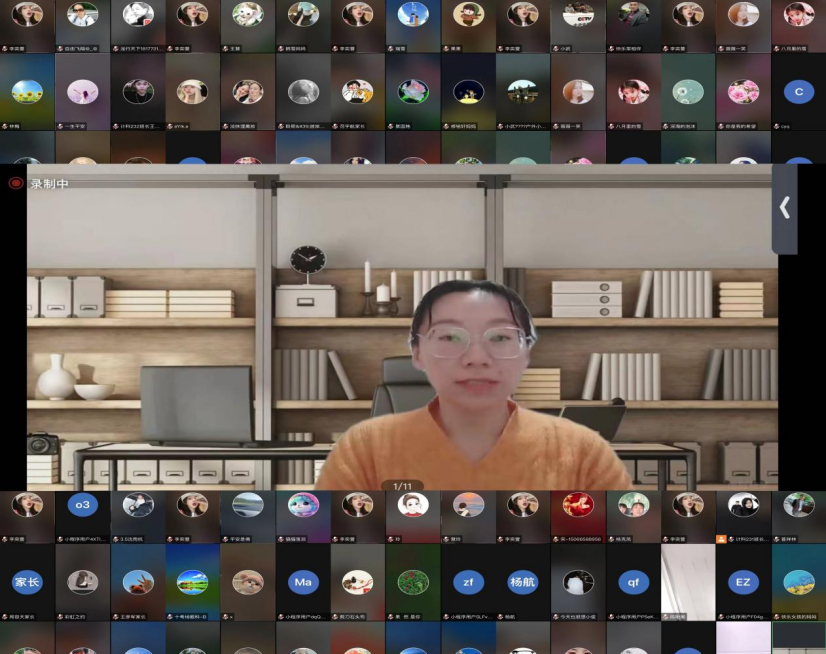The image size is (826, 654).
Task: Expand the side panel with left chevron
Action: tap(785, 208)
